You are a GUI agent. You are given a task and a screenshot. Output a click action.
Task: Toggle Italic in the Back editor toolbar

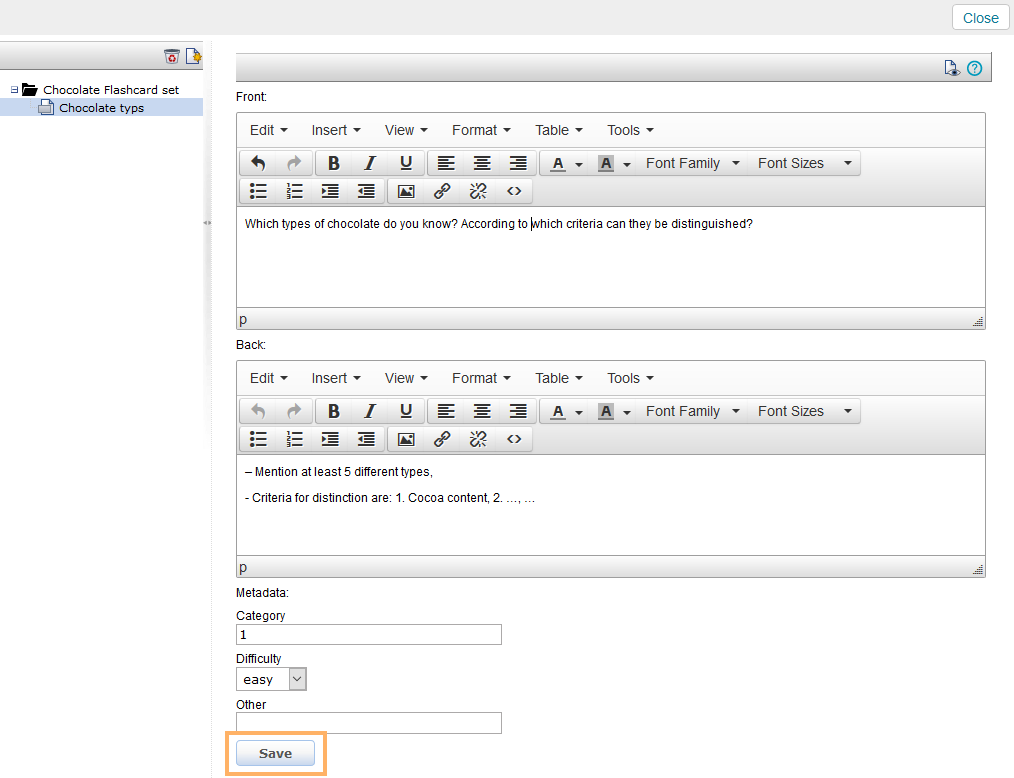370,411
